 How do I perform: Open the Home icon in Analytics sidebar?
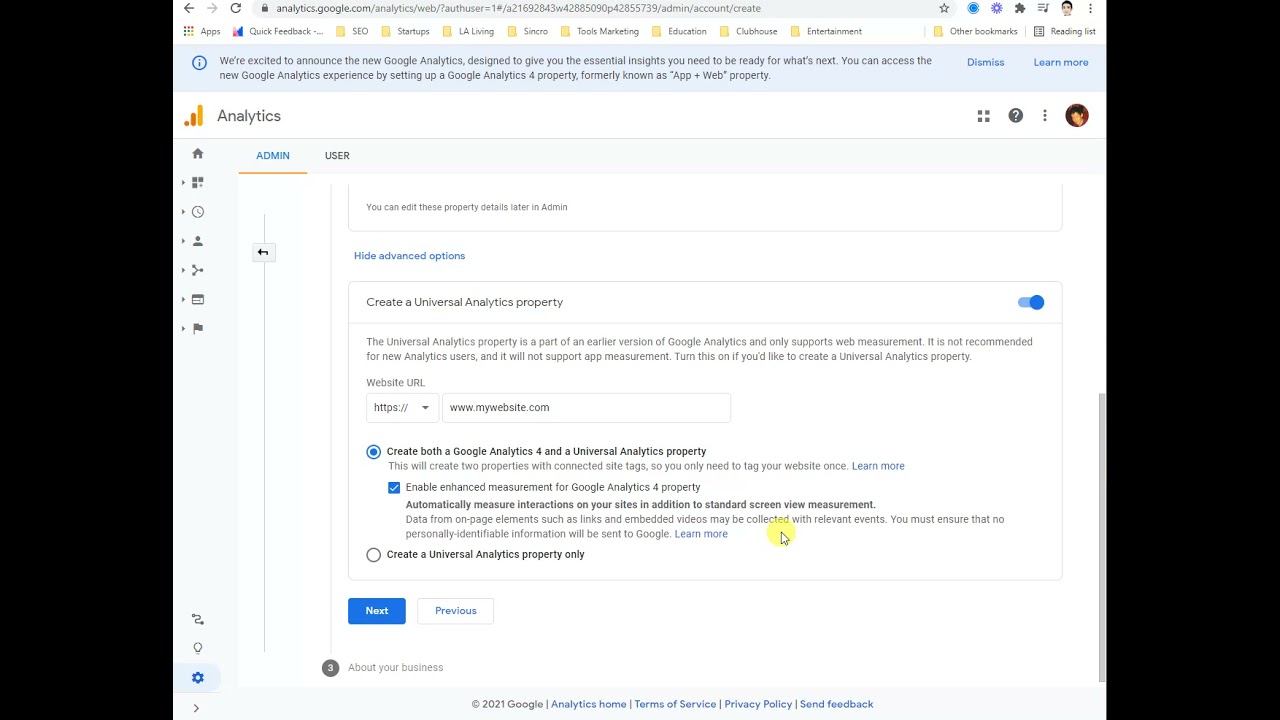tap(197, 153)
